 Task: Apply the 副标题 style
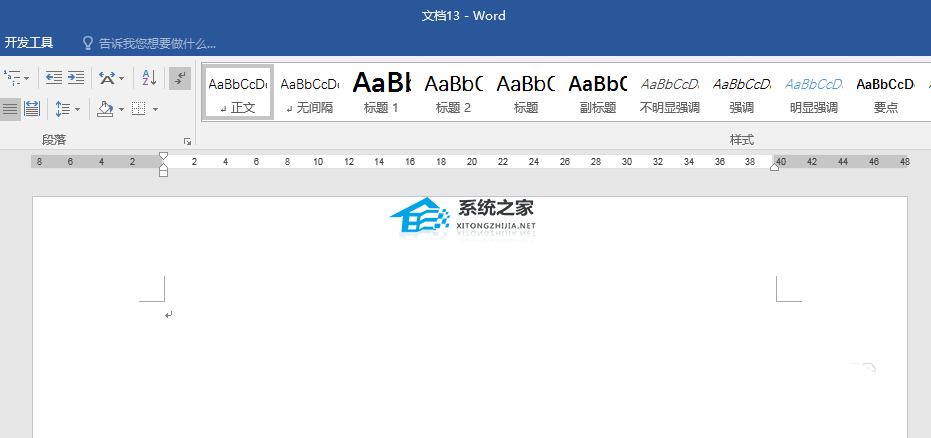(x=597, y=92)
